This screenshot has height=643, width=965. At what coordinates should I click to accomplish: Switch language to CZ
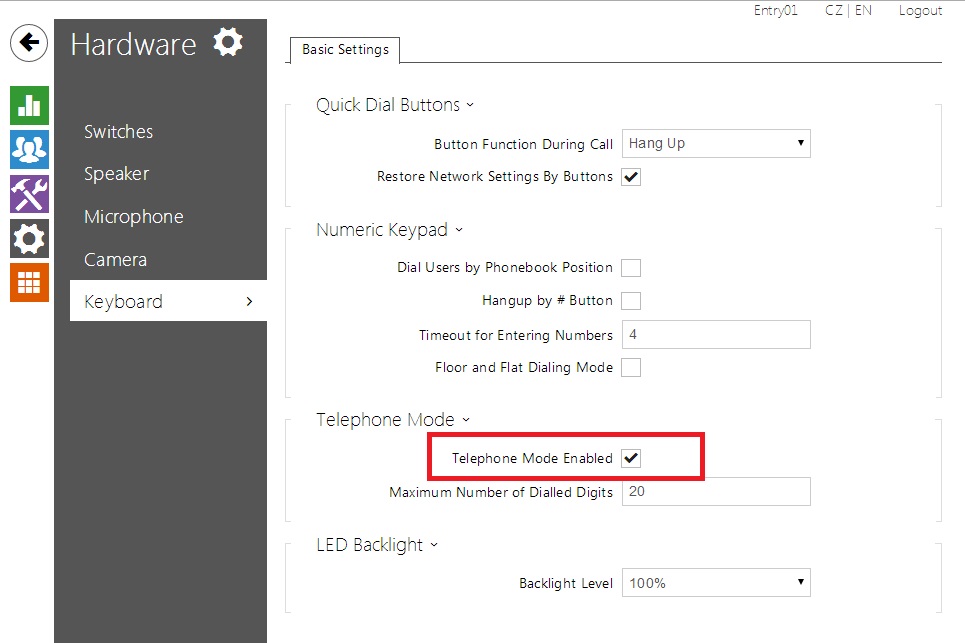[833, 10]
